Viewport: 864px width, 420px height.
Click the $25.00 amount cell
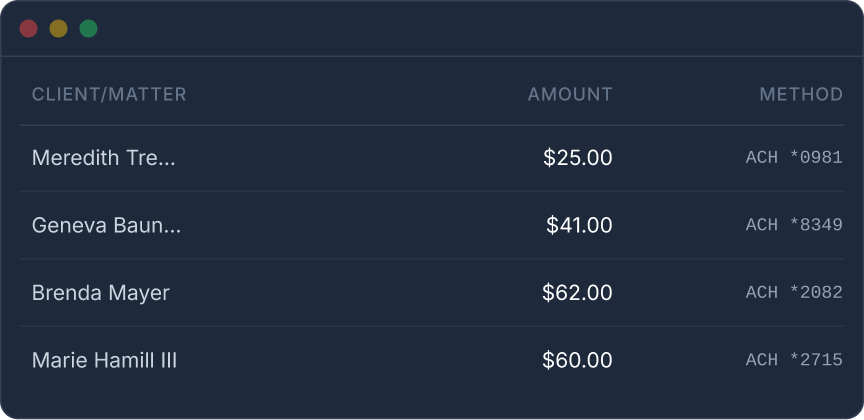(578, 158)
